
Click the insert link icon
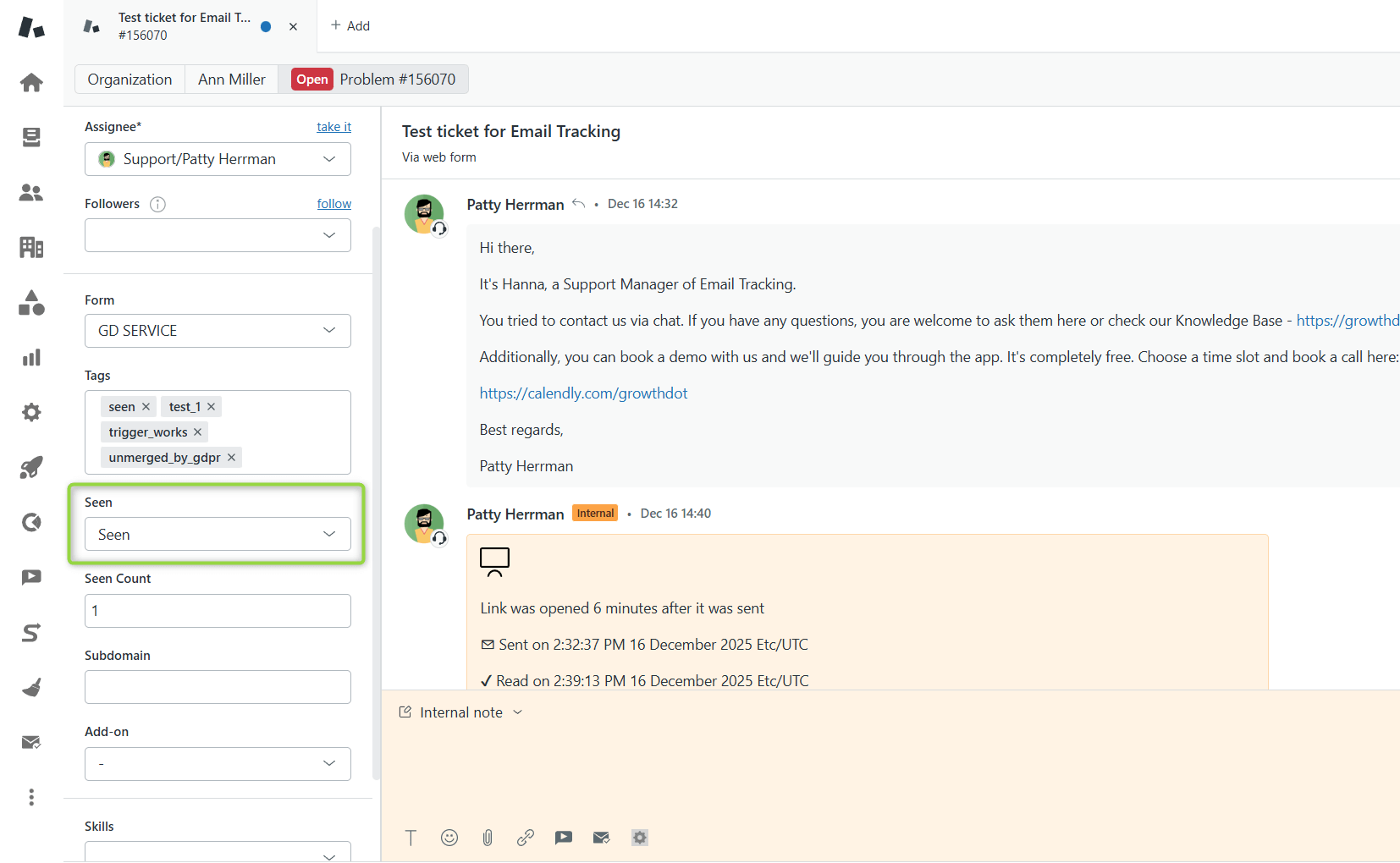[x=526, y=838]
